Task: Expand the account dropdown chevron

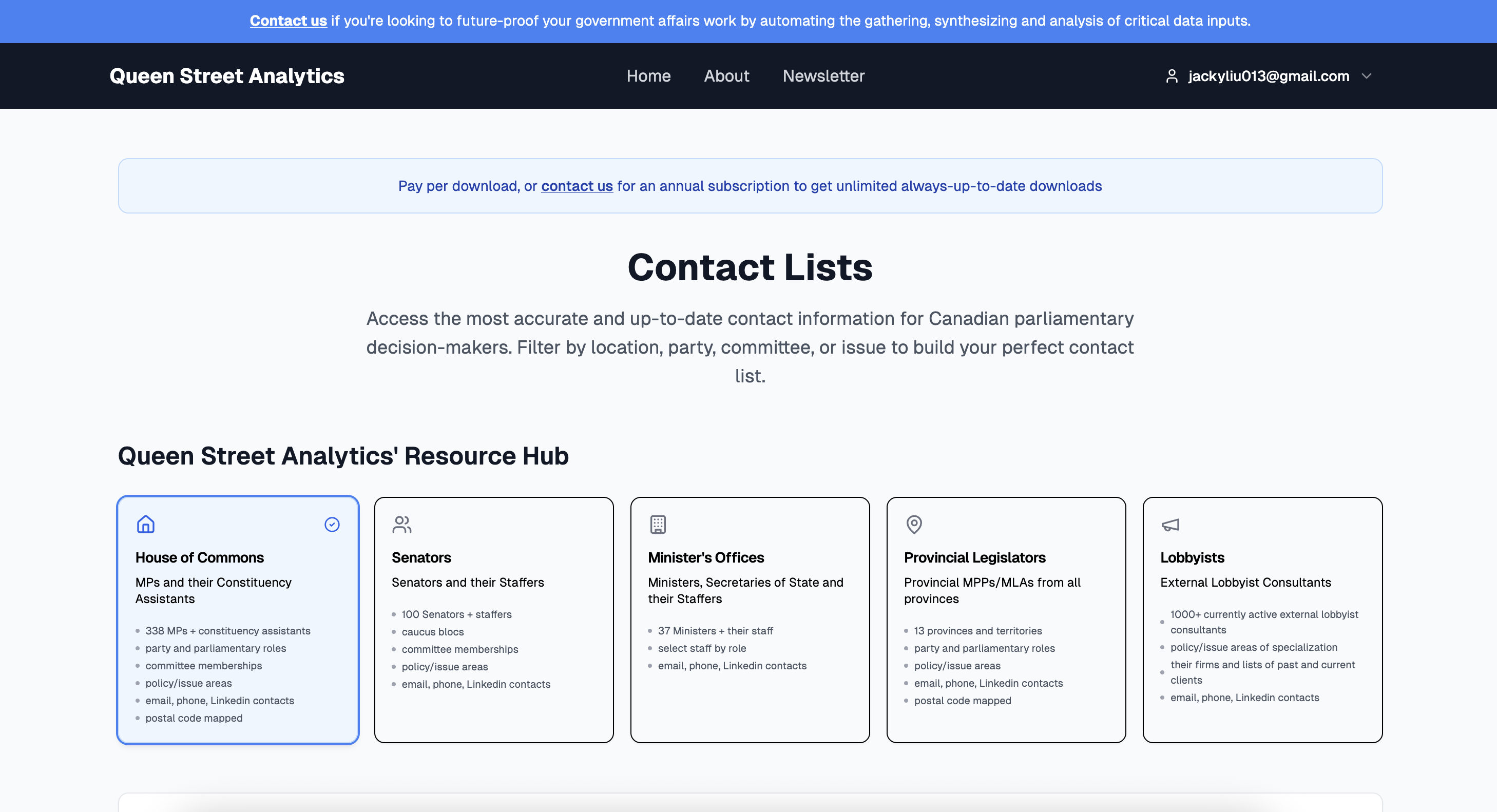Action: point(1366,76)
